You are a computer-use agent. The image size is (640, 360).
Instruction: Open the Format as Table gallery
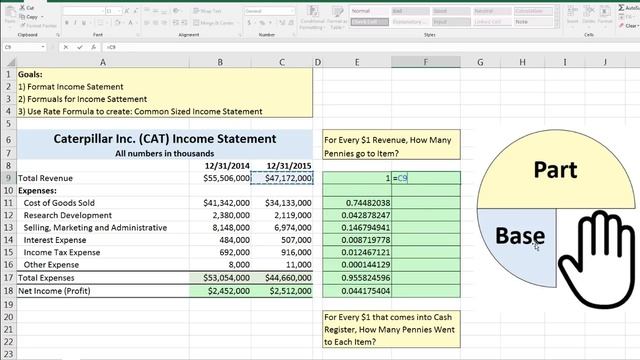[x=337, y=18]
